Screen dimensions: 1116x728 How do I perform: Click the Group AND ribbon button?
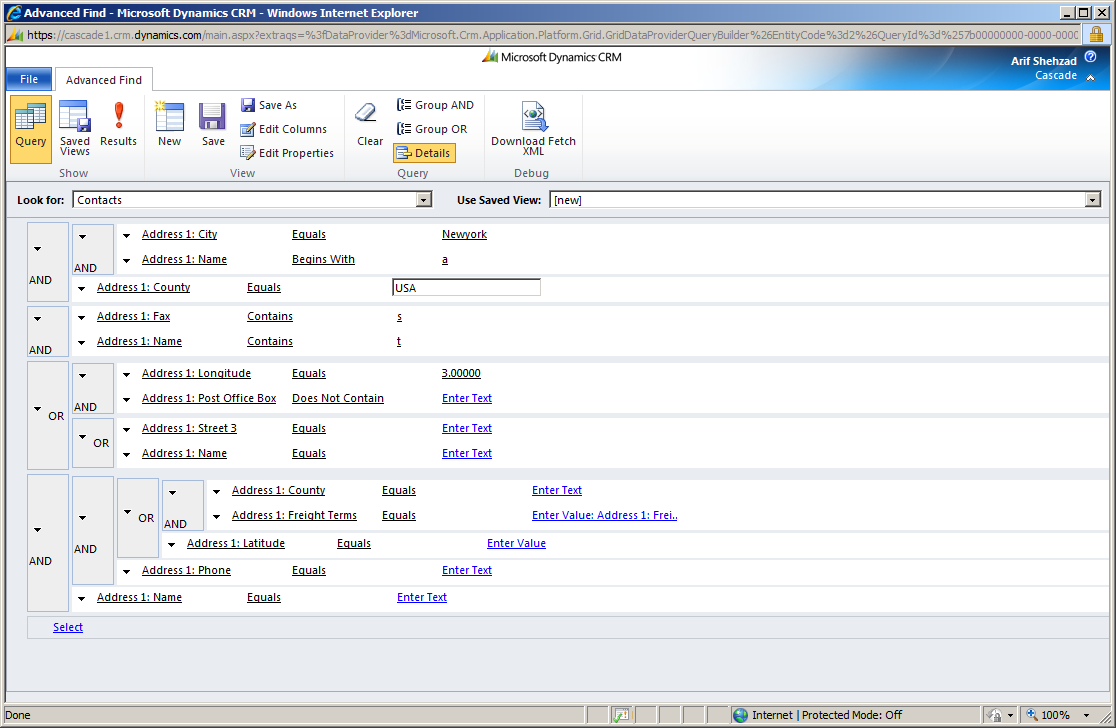coord(435,105)
